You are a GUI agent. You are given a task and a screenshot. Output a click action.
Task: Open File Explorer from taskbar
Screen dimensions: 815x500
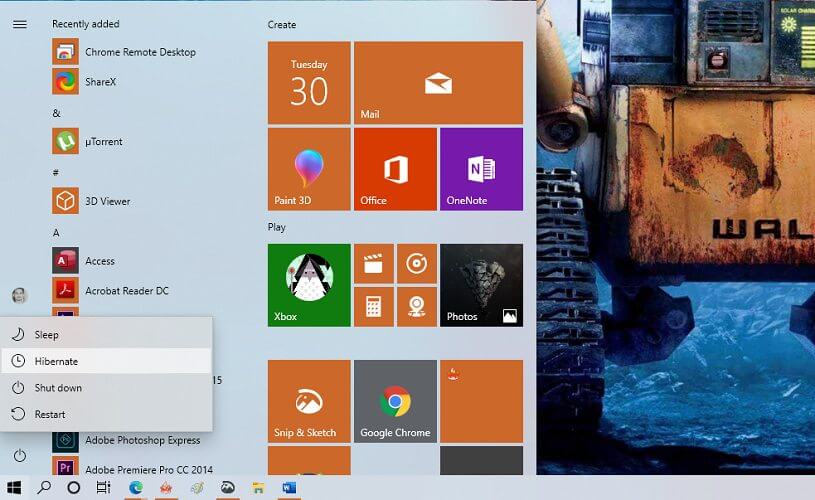click(258, 488)
